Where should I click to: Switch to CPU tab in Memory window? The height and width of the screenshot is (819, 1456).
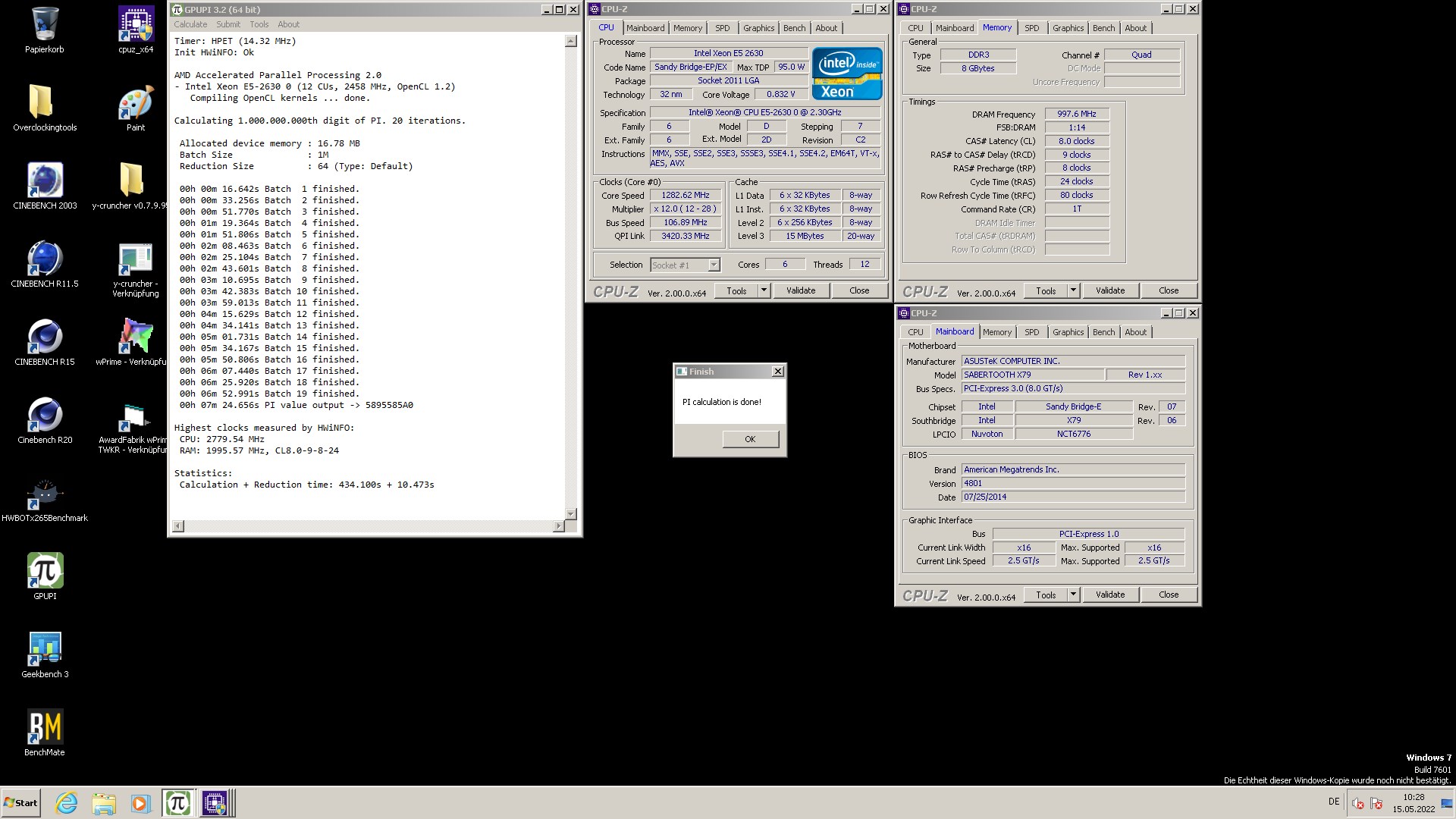(x=915, y=28)
